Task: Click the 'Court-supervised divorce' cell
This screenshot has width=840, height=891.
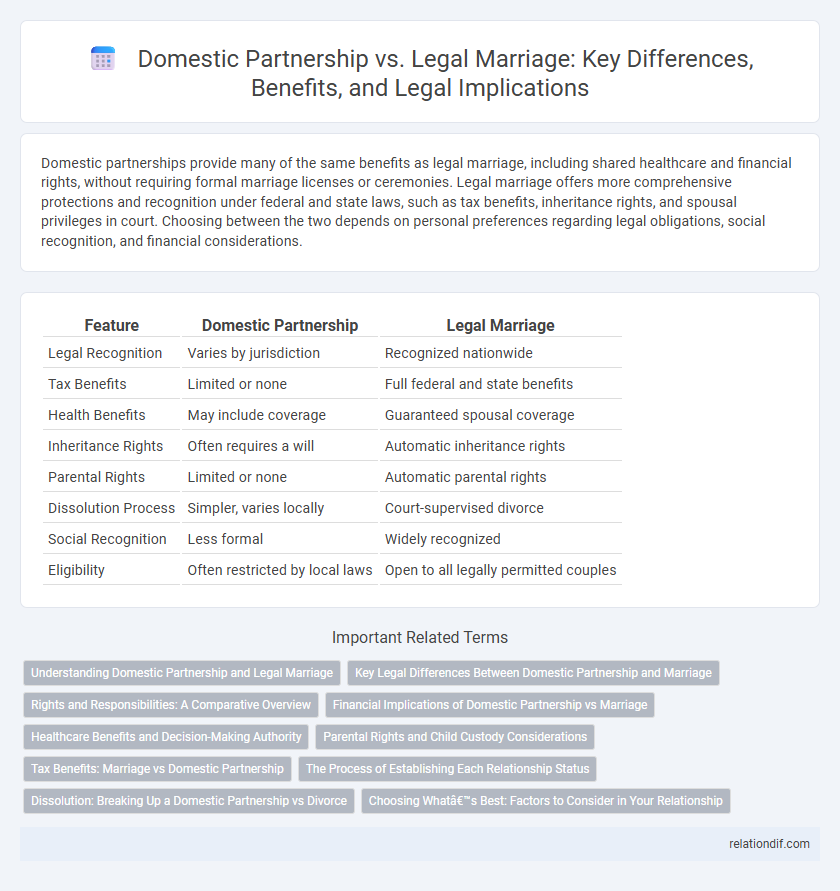Action: coord(464,508)
